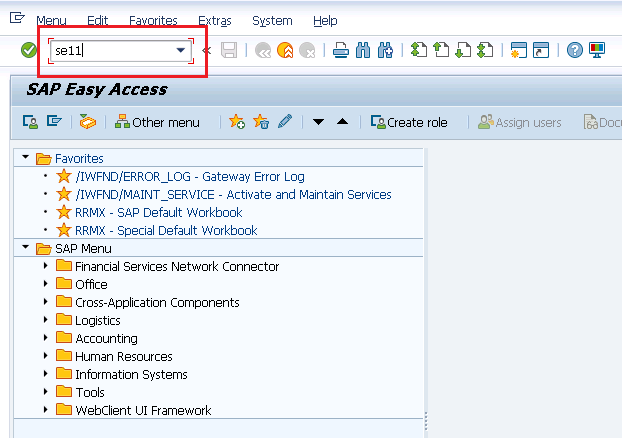The image size is (622, 438).
Task: Expand the Accounting folder
Action: [x=46, y=338]
